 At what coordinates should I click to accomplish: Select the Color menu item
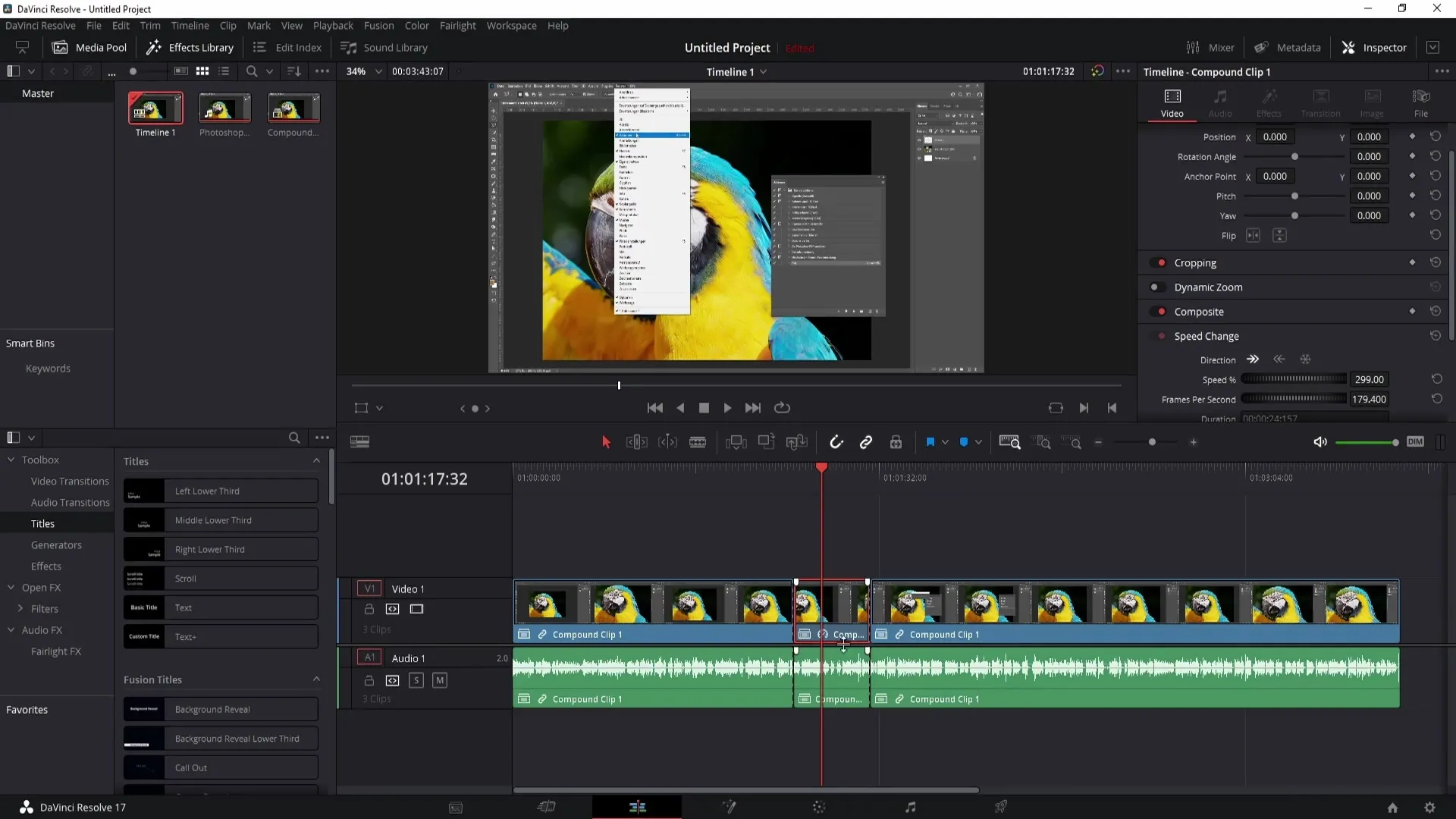[416, 25]
